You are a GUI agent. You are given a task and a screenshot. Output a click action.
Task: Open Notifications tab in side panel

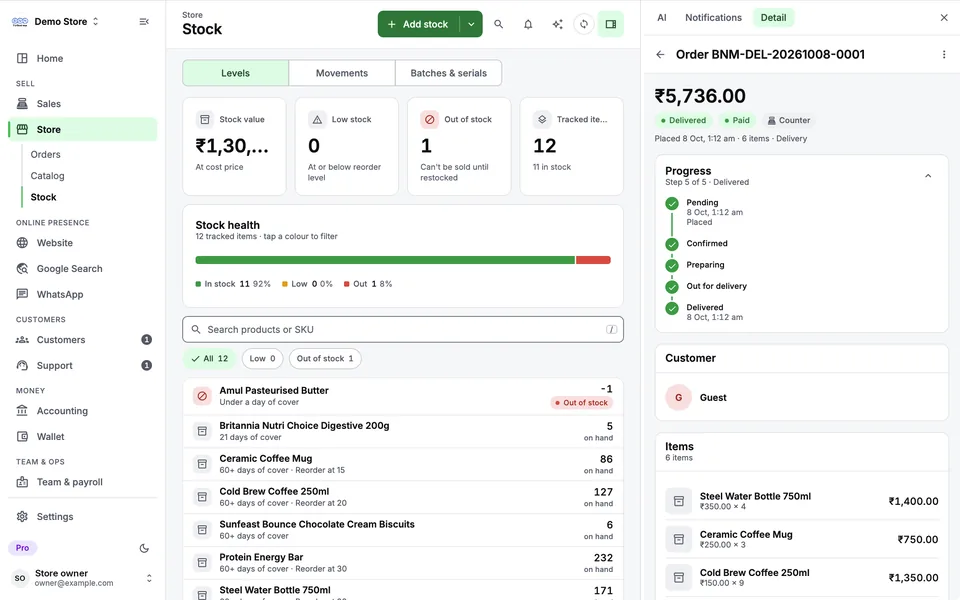(x=713, y=18)
